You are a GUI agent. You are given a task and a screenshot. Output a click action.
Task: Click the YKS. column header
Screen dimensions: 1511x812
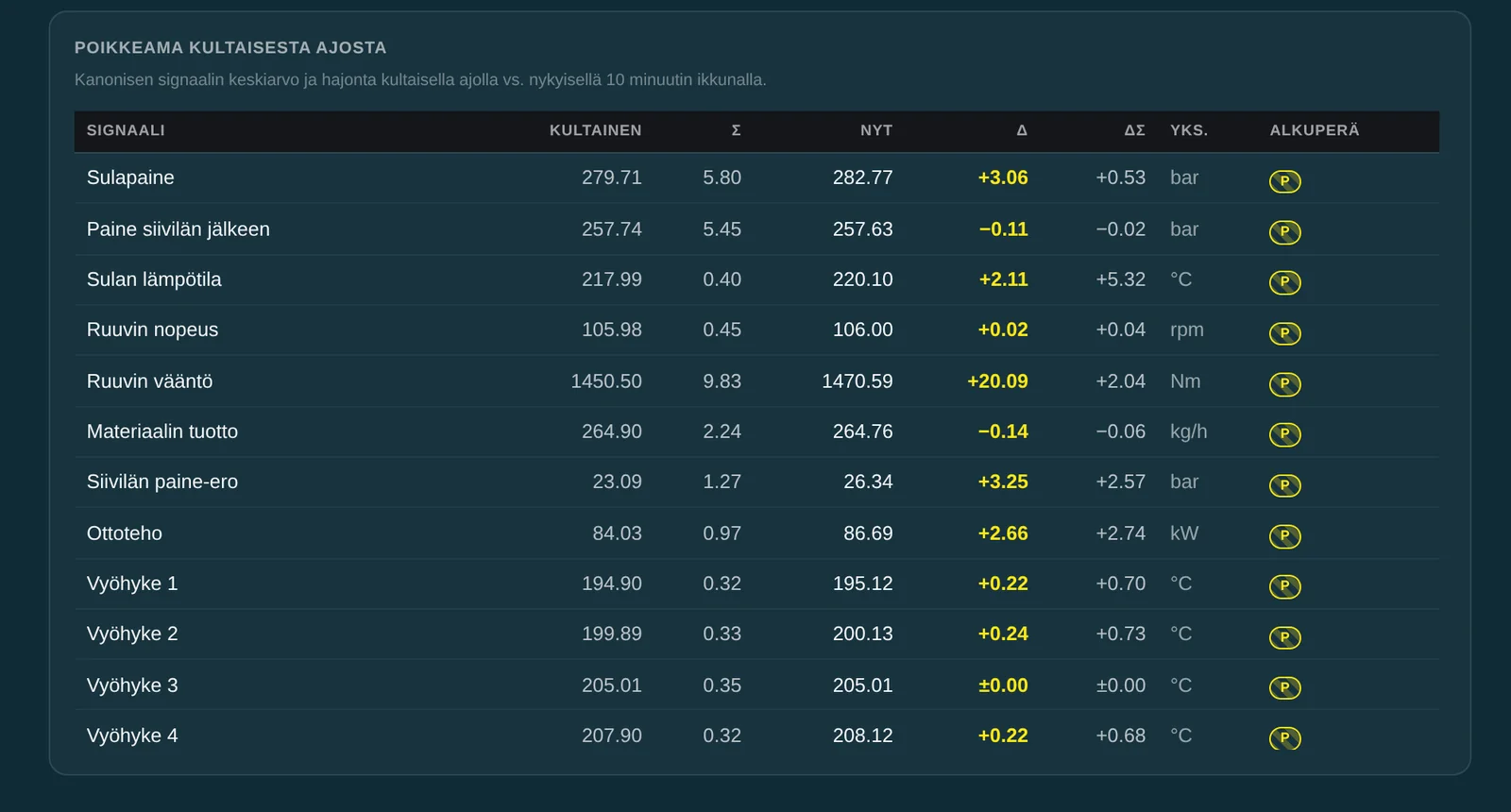click(1189, 130)
